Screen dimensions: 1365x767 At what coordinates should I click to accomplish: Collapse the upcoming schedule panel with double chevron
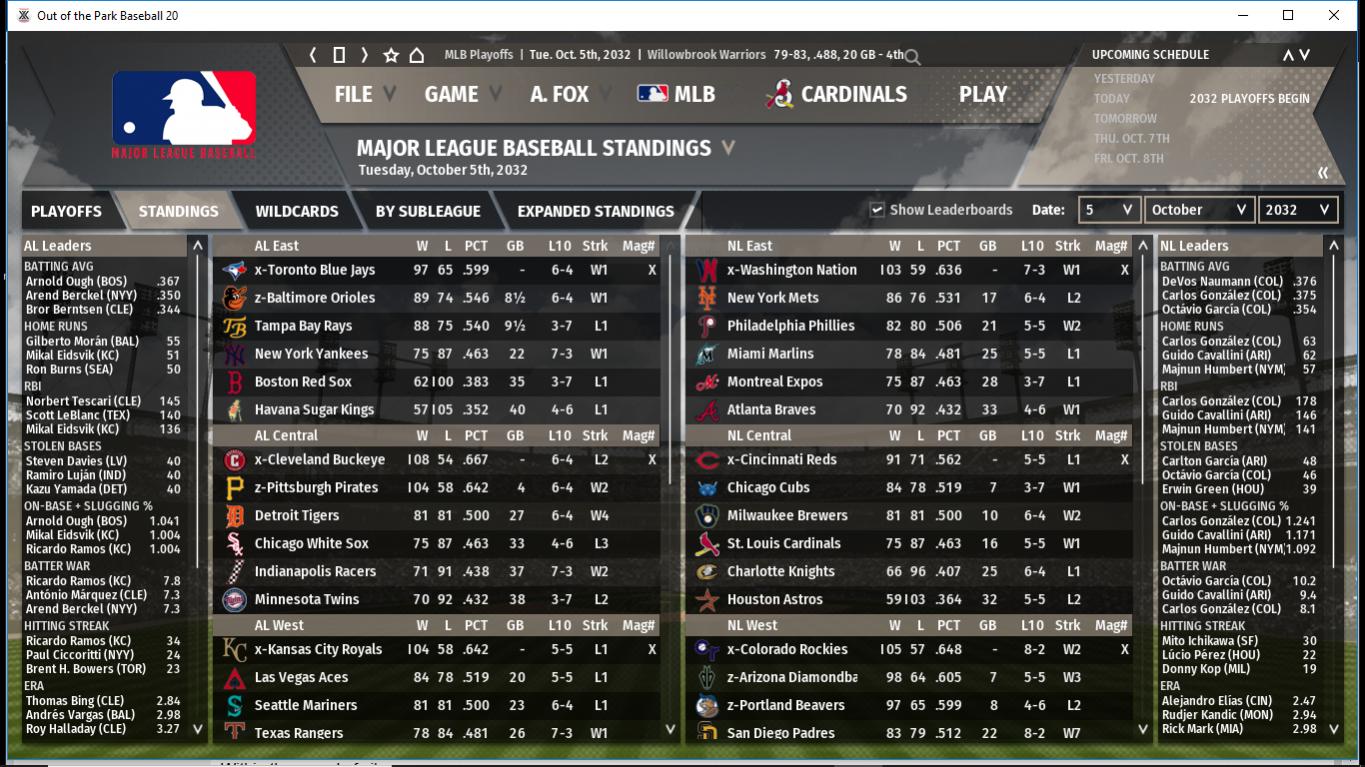pos(1323,173)
